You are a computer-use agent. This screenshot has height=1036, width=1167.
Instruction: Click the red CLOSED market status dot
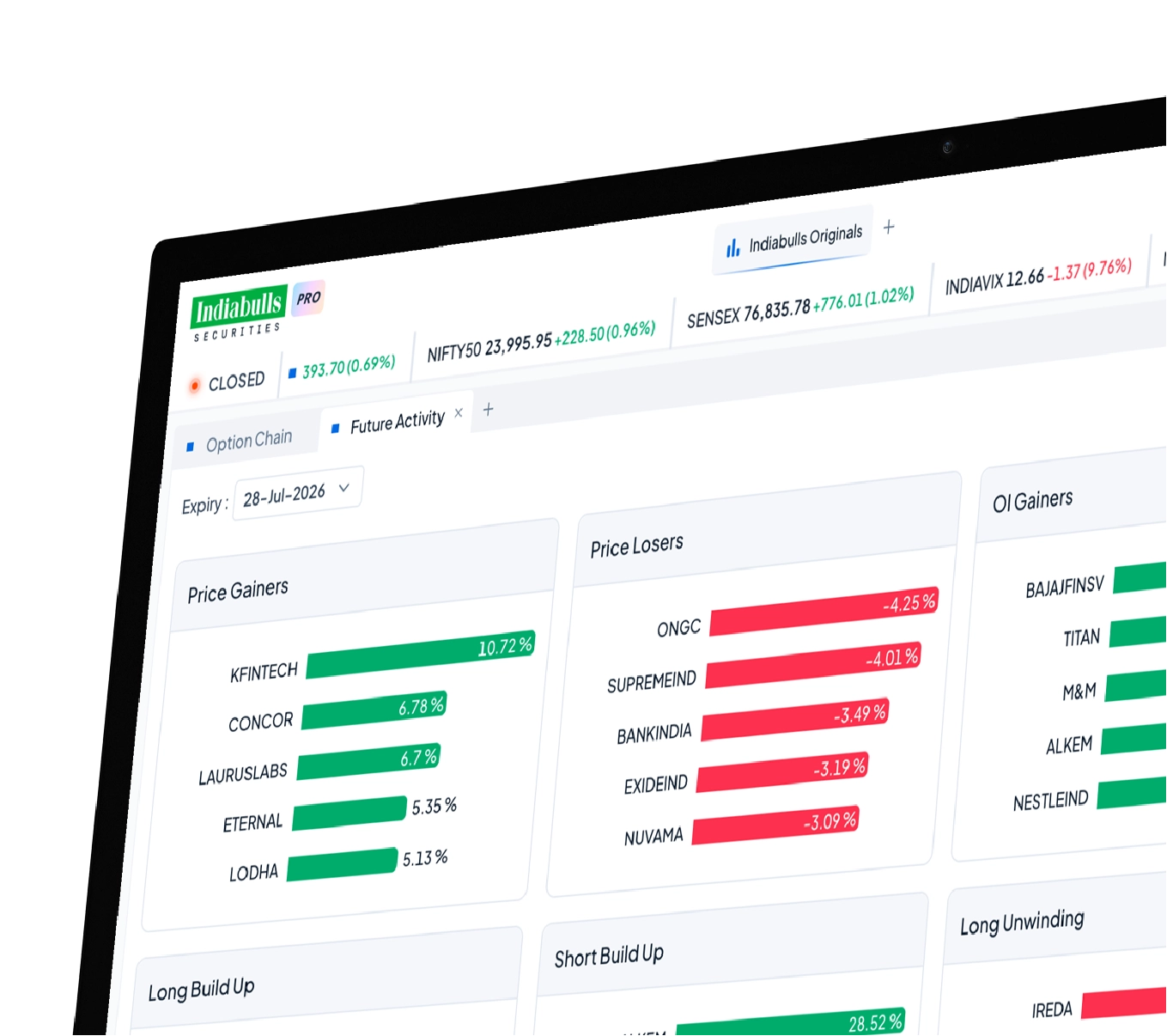point(195,386)
